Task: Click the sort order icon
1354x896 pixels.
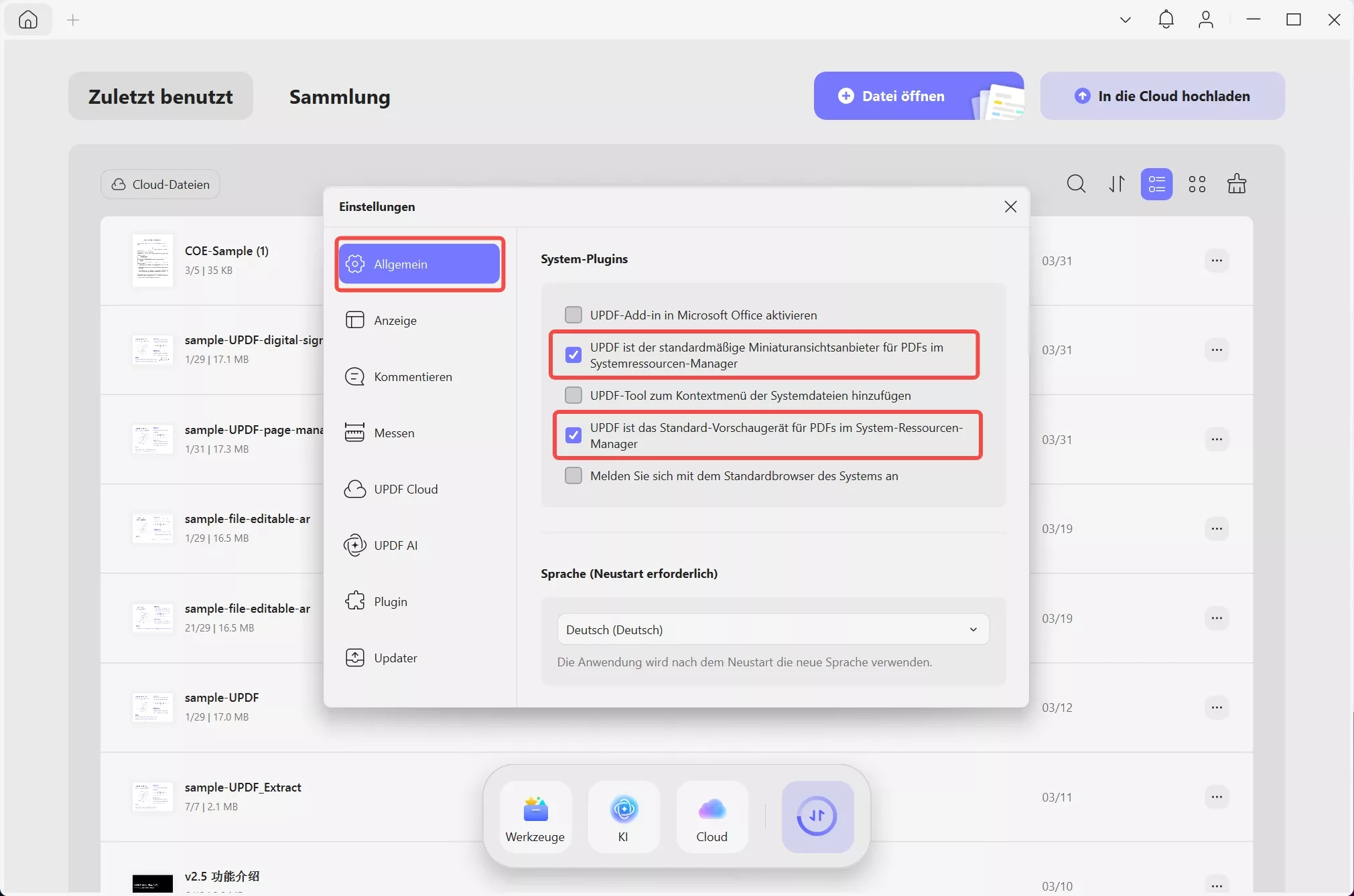Action: pyautogui.click(x=1116, y=184)
